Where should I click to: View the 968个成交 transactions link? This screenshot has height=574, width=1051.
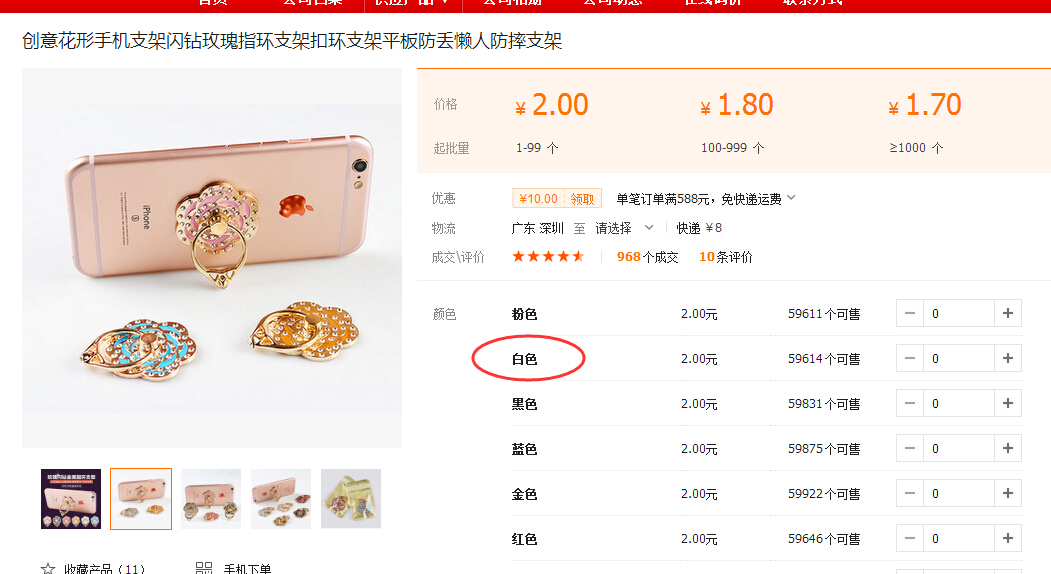[x=647, y=257]
